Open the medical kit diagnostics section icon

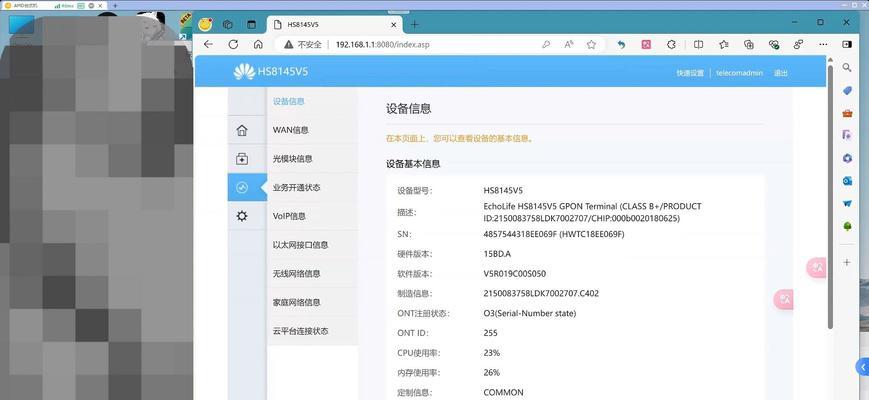pos(242,159)
